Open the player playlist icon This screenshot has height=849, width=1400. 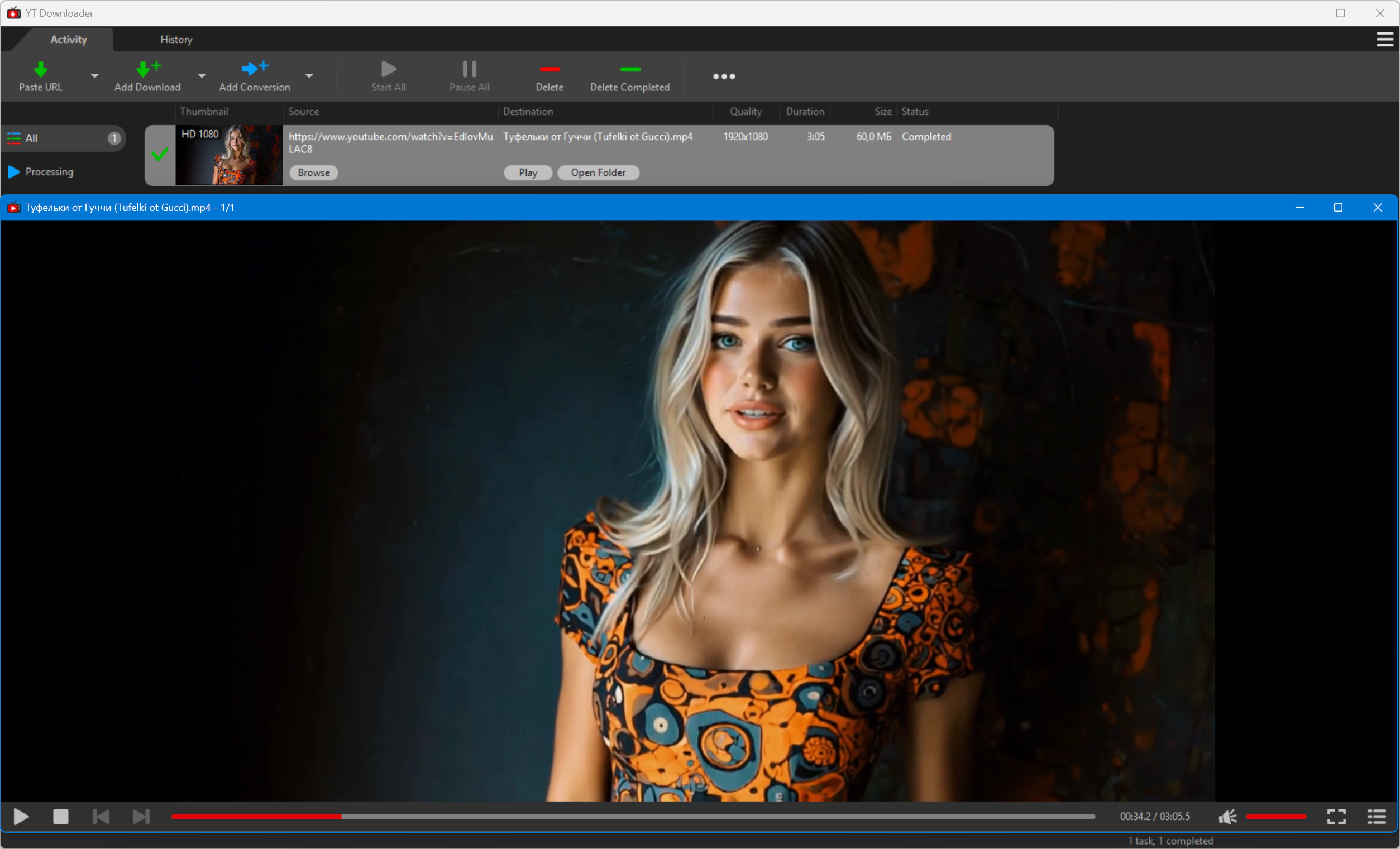[x=1376, y=816]
